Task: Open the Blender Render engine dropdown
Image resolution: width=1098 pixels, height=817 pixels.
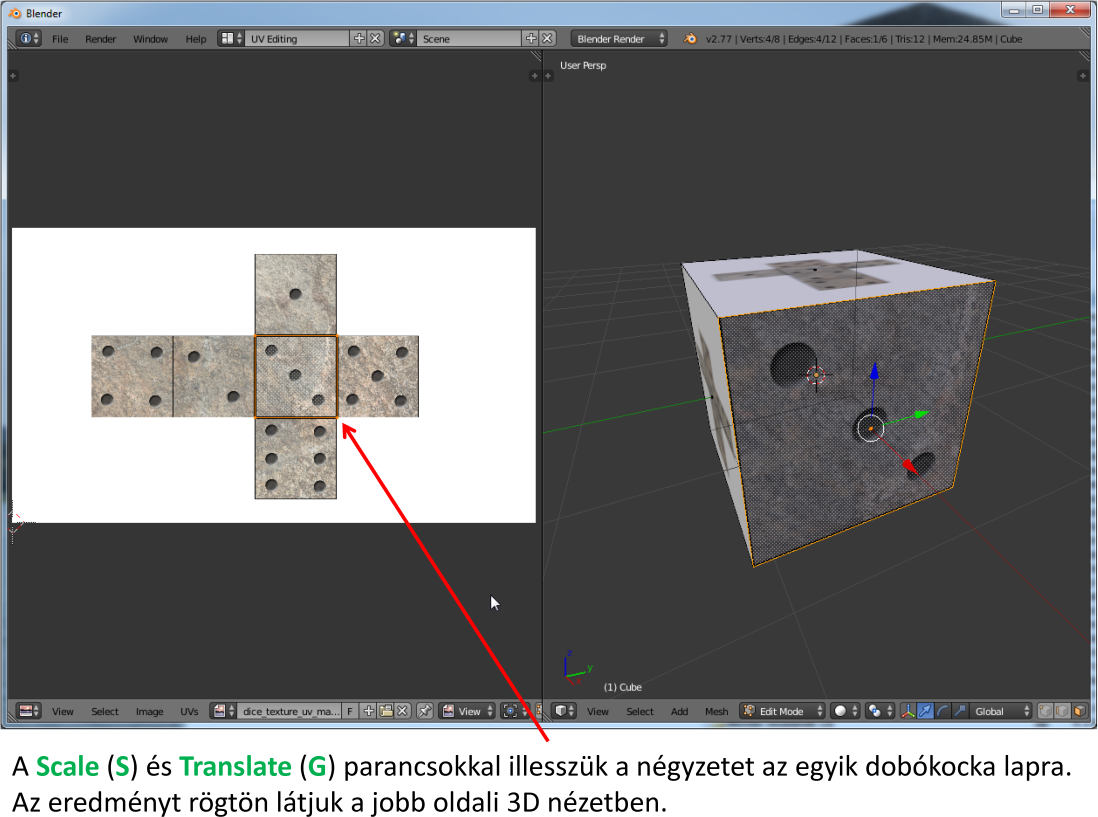Action: click(x=620, y=39)
